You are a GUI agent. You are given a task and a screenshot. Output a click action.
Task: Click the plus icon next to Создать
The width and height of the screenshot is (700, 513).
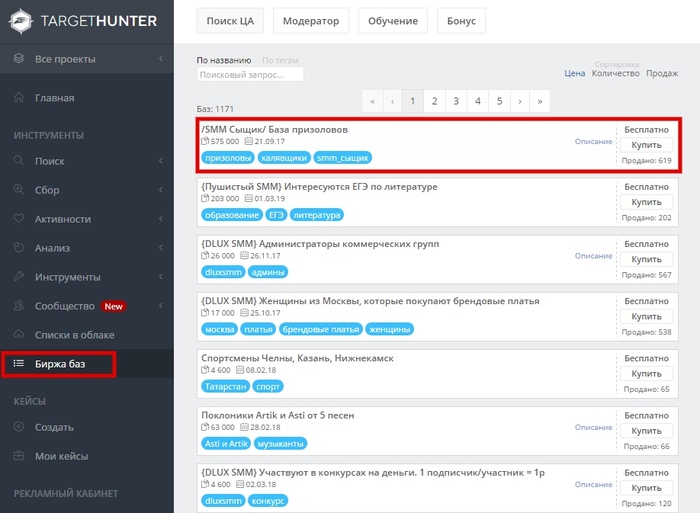18,427
